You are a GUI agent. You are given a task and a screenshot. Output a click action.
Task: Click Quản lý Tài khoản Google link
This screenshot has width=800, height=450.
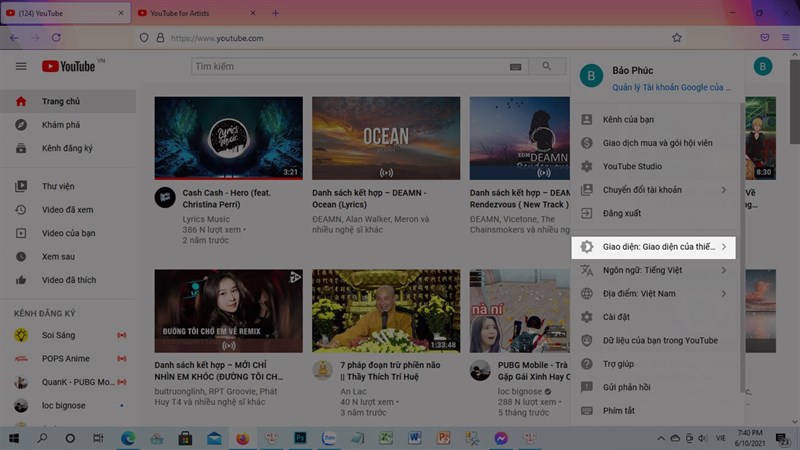tap(676, 88)
